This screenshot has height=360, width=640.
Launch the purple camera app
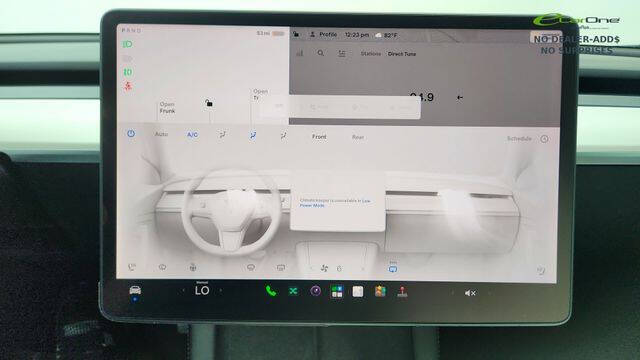click(x=315, y=291)
